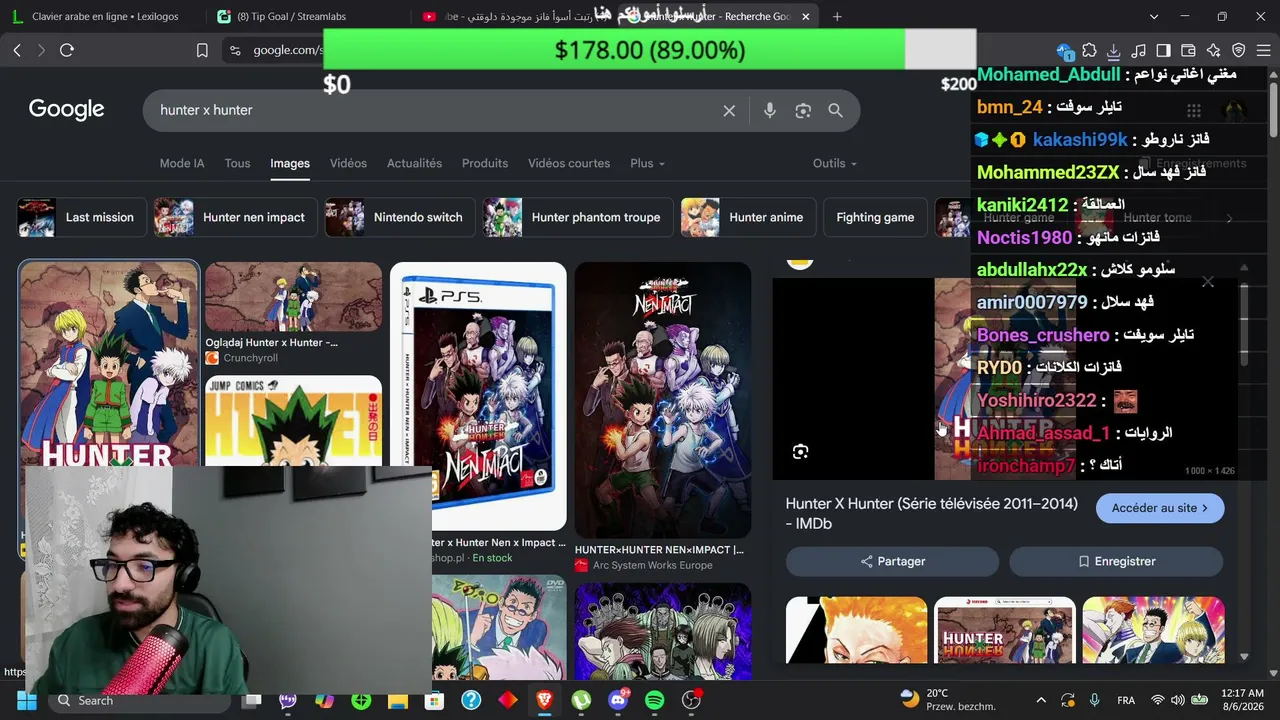Save the image with Enregistrer button
The height and width of the screenshot is (720, 1280).
[1116, 562]
